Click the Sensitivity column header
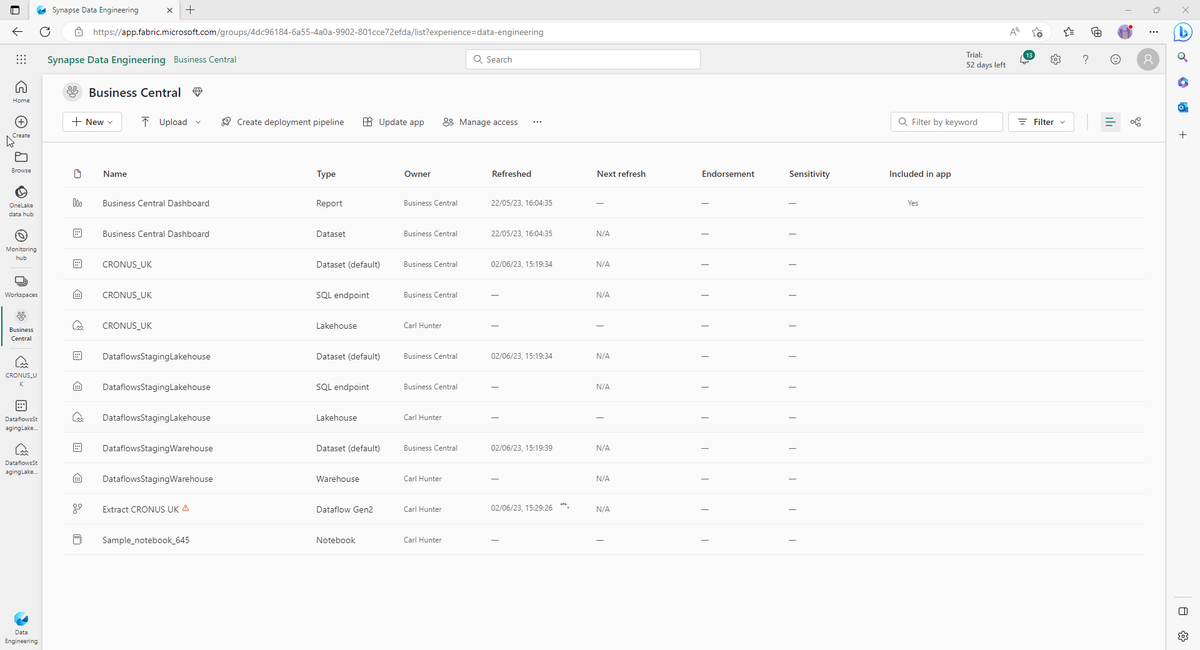Viewport: 1200px width, 650px height. [x=810, y=174]
